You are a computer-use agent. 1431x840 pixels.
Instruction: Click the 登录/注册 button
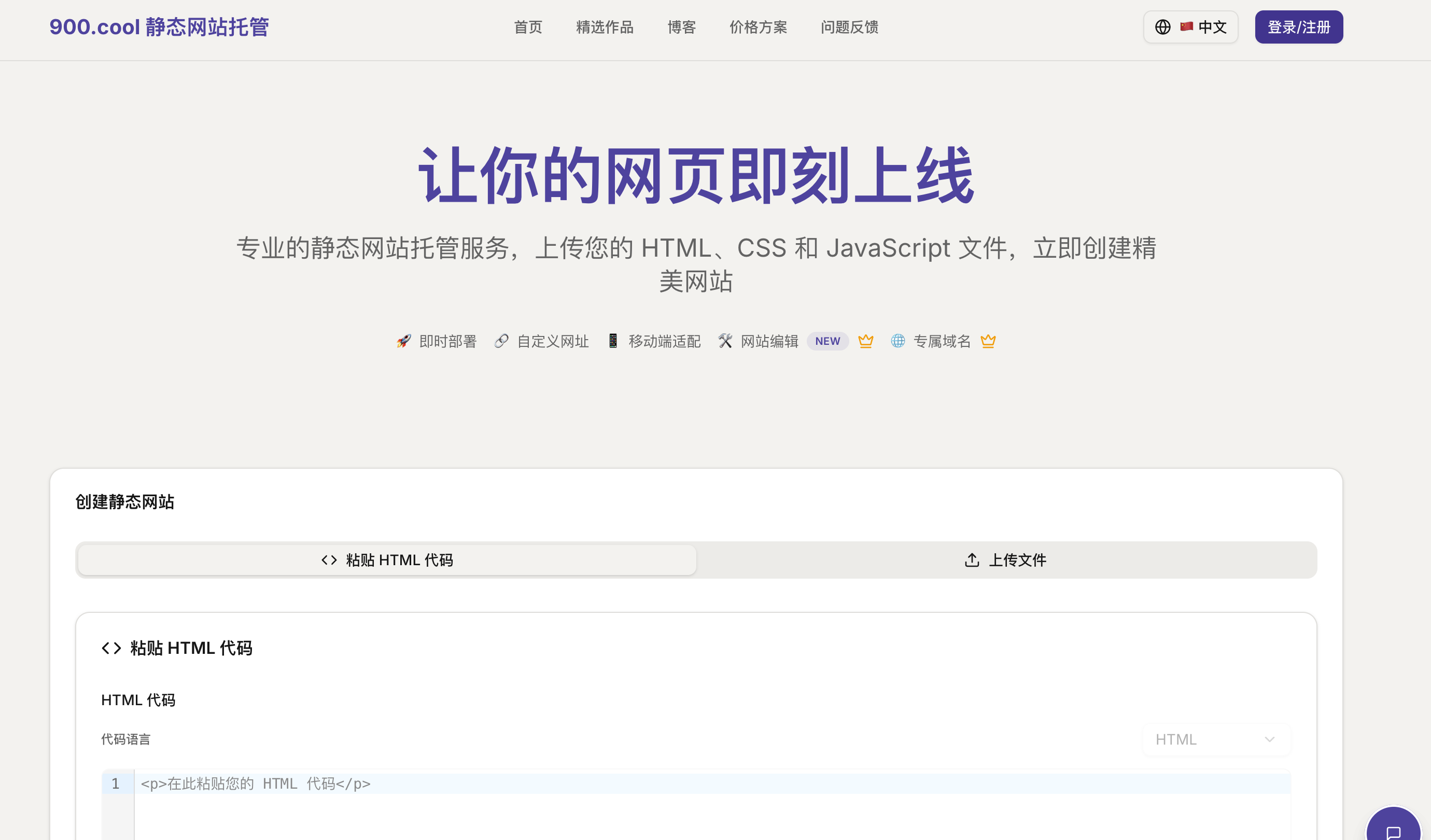coord(1299,26)
